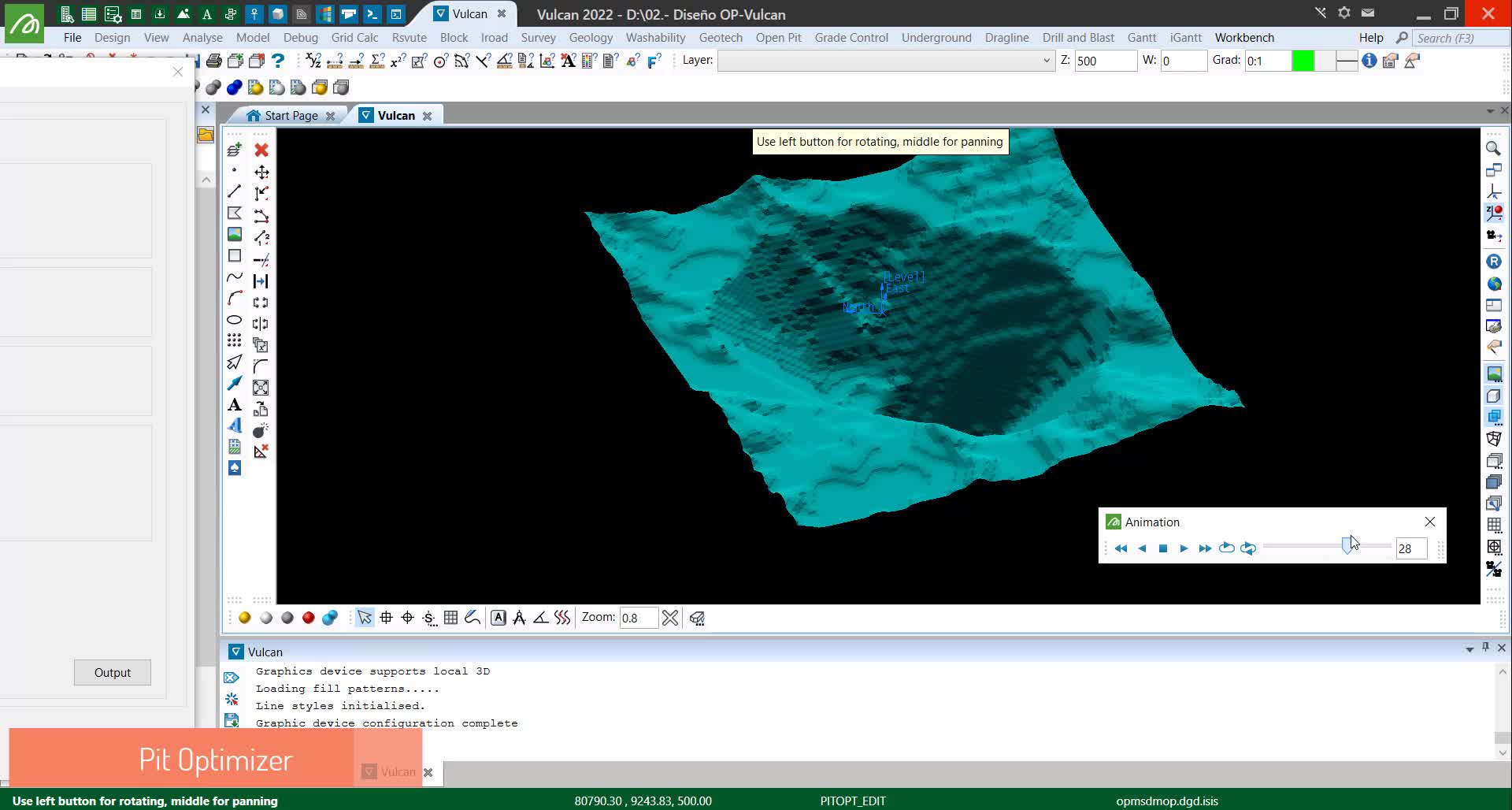Image resolution: width=1512 pixels, height=810 pixels.
Task: Open the Open Pit menu
Action: click(778, 38)
